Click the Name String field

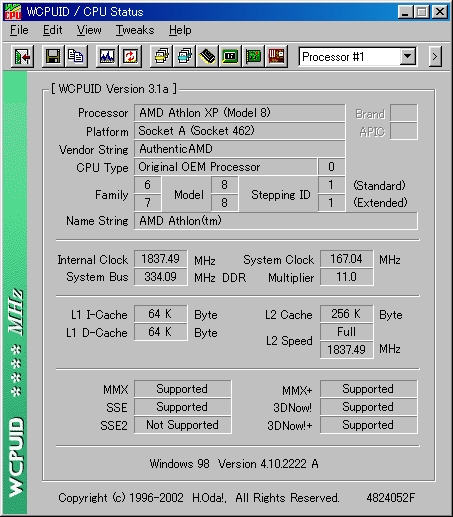[x=276, y=221]
